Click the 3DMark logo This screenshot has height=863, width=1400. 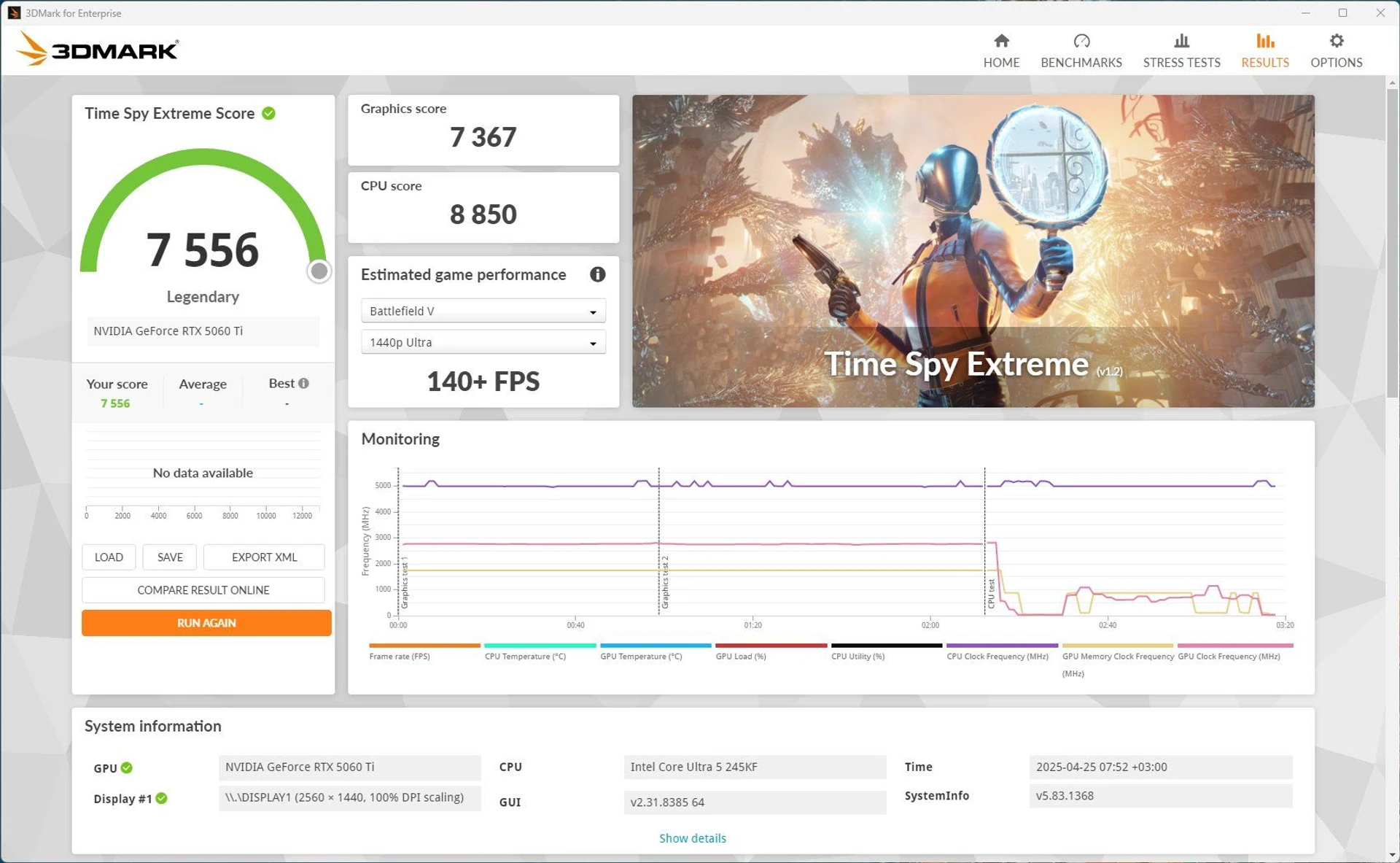[97, 49]
